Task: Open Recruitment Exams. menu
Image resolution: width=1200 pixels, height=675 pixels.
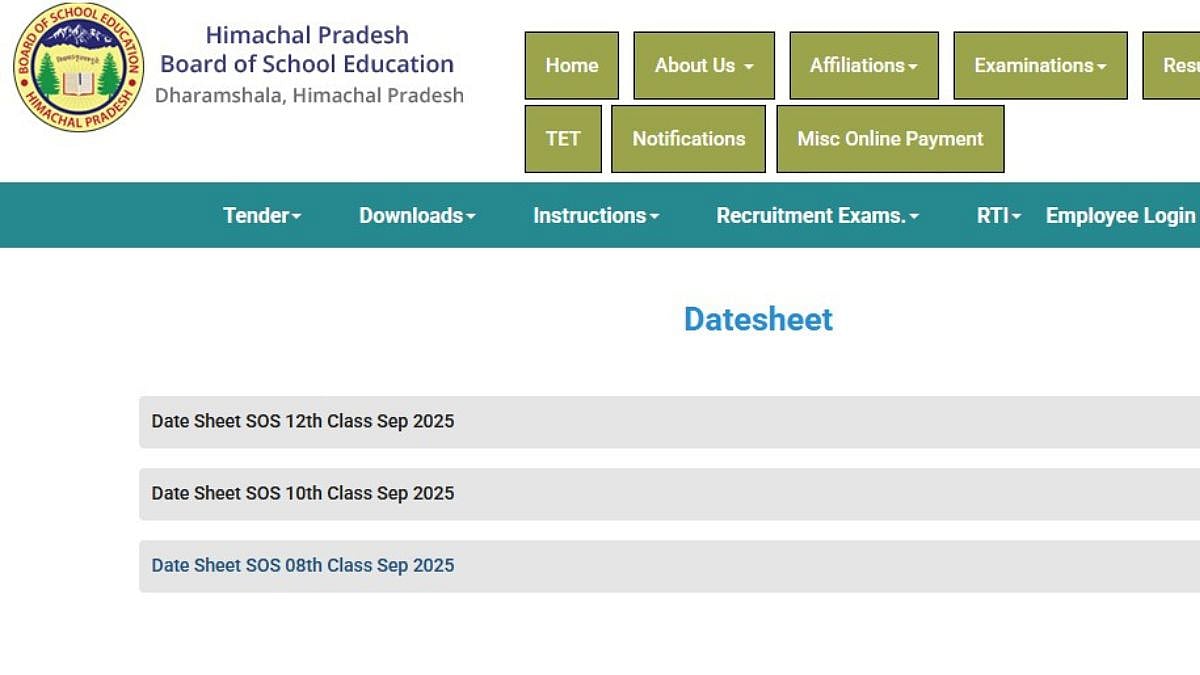Action: click(x=817, y=215)
